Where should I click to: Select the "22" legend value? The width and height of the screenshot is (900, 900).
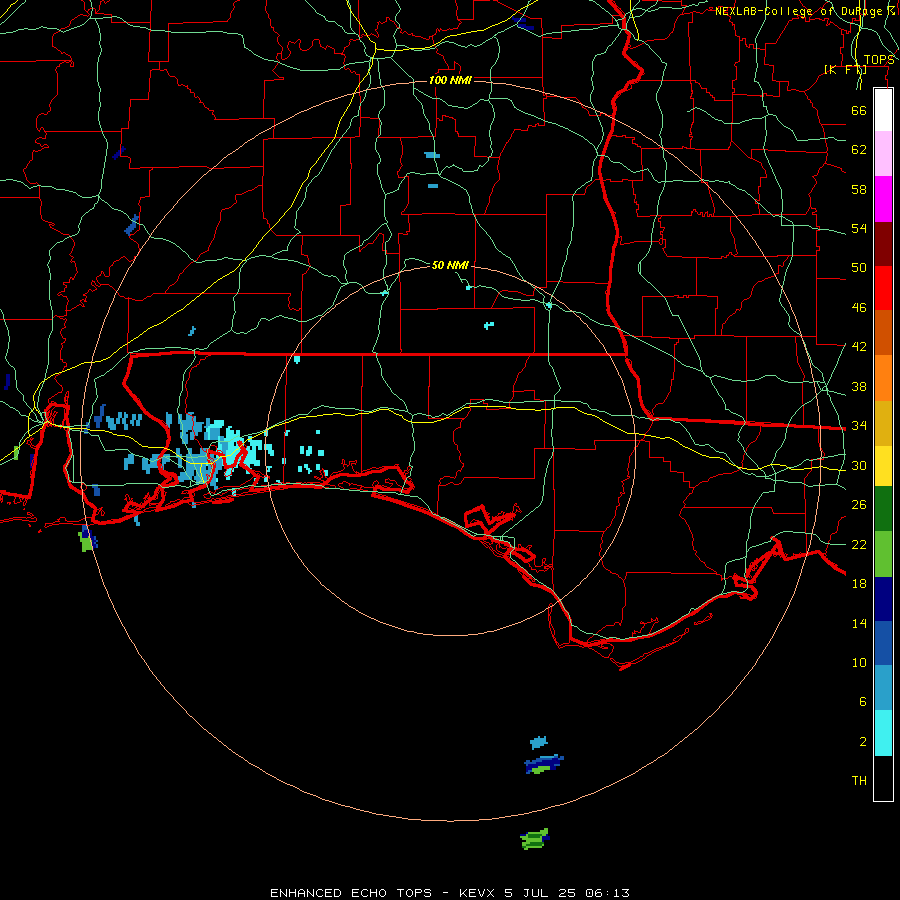pyautogui.click(x=859, y=545)
